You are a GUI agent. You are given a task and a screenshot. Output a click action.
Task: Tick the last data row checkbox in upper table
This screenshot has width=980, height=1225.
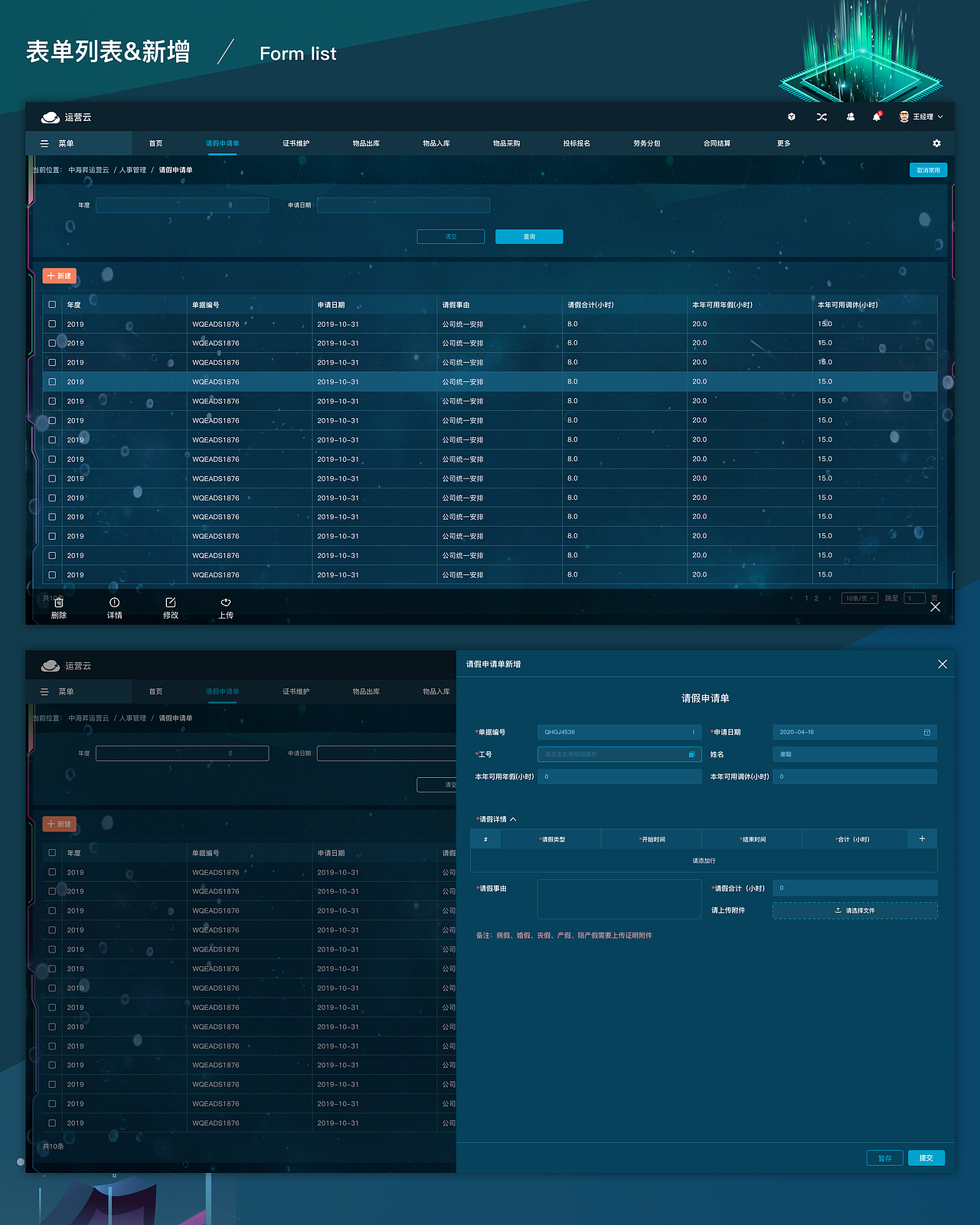point(52,574)
